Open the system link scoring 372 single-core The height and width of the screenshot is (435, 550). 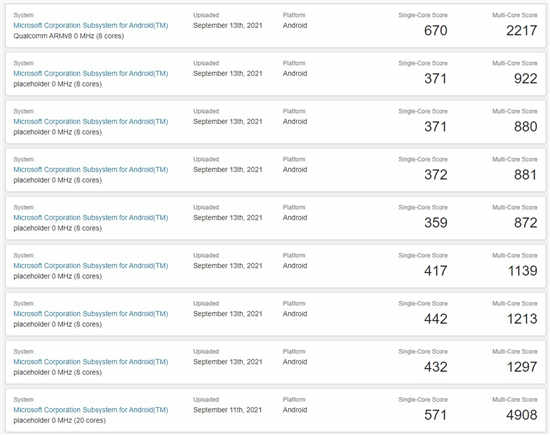coord(90,170)
